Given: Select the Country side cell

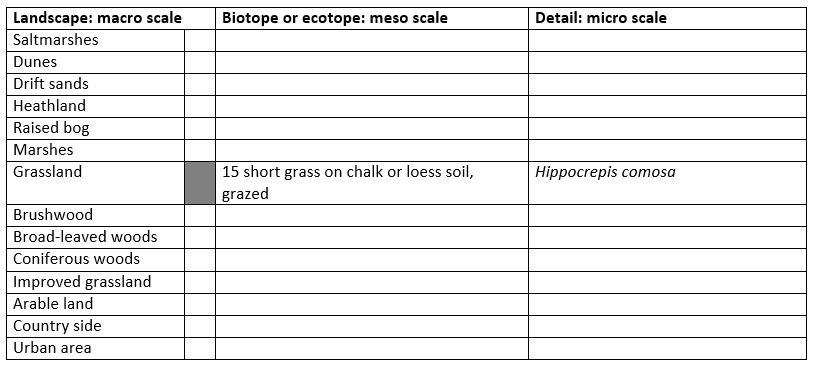Looking at the screenshot, I should [96, 326].
